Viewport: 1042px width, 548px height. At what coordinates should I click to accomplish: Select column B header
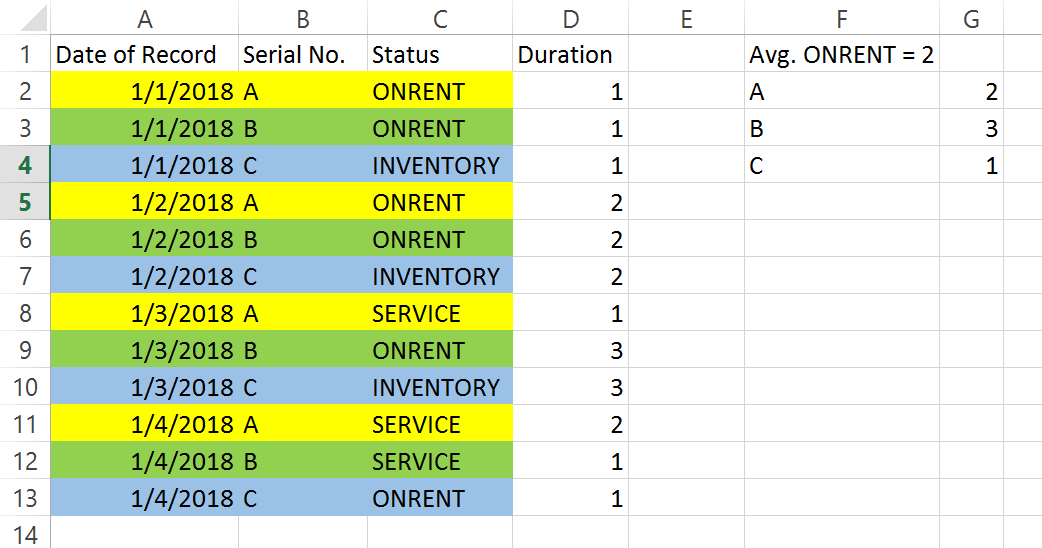tap(303, 18)
